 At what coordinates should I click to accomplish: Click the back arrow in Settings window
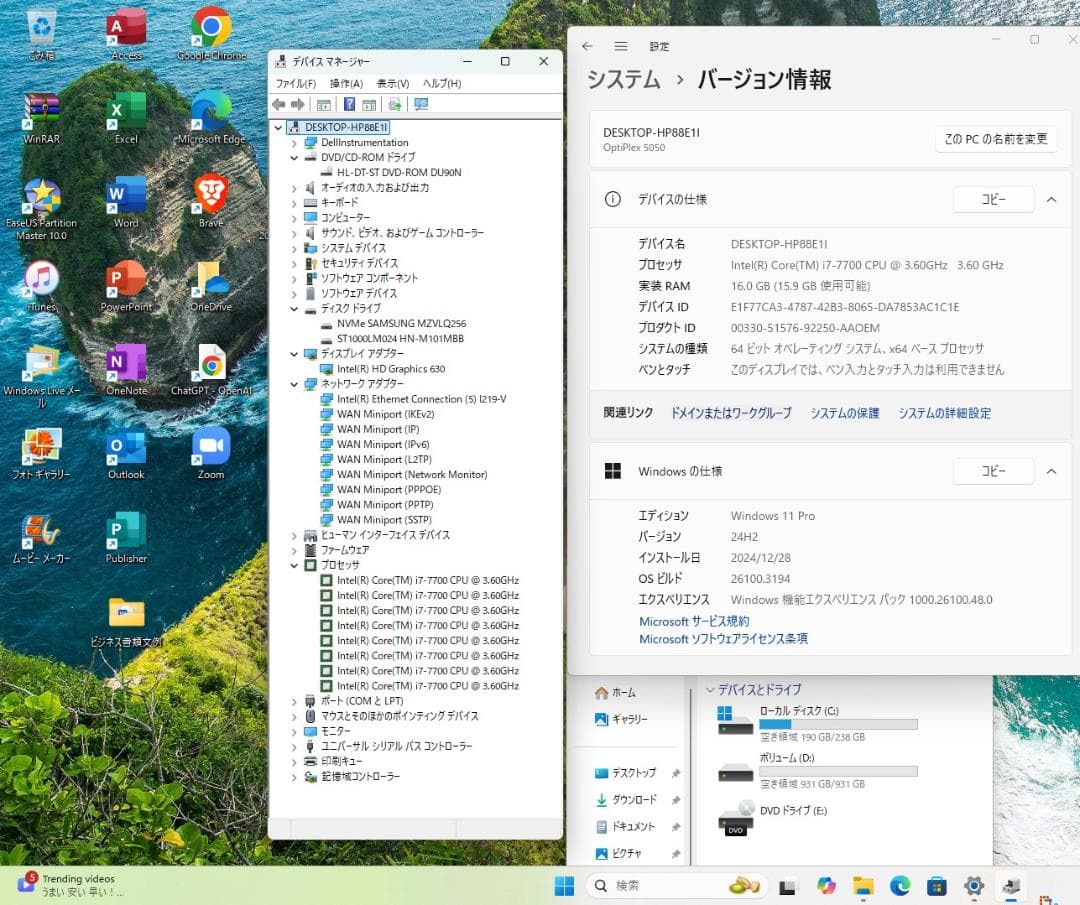coord(588,44)
